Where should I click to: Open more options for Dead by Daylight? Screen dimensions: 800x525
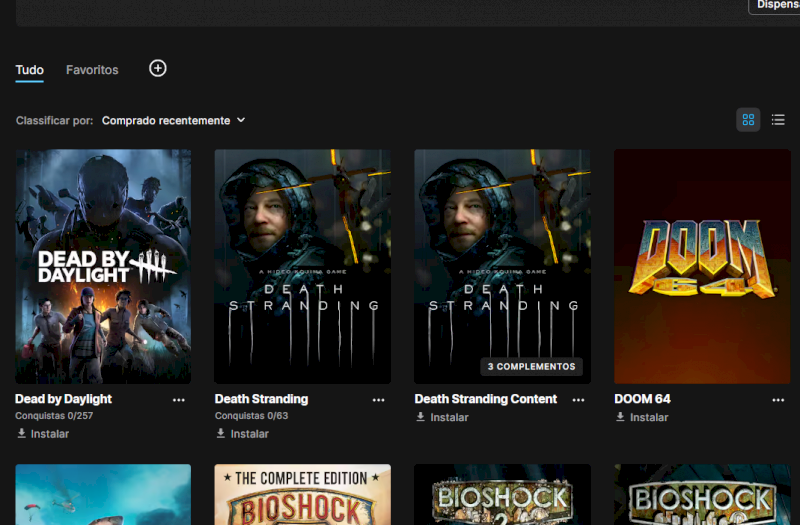(179, 400)
